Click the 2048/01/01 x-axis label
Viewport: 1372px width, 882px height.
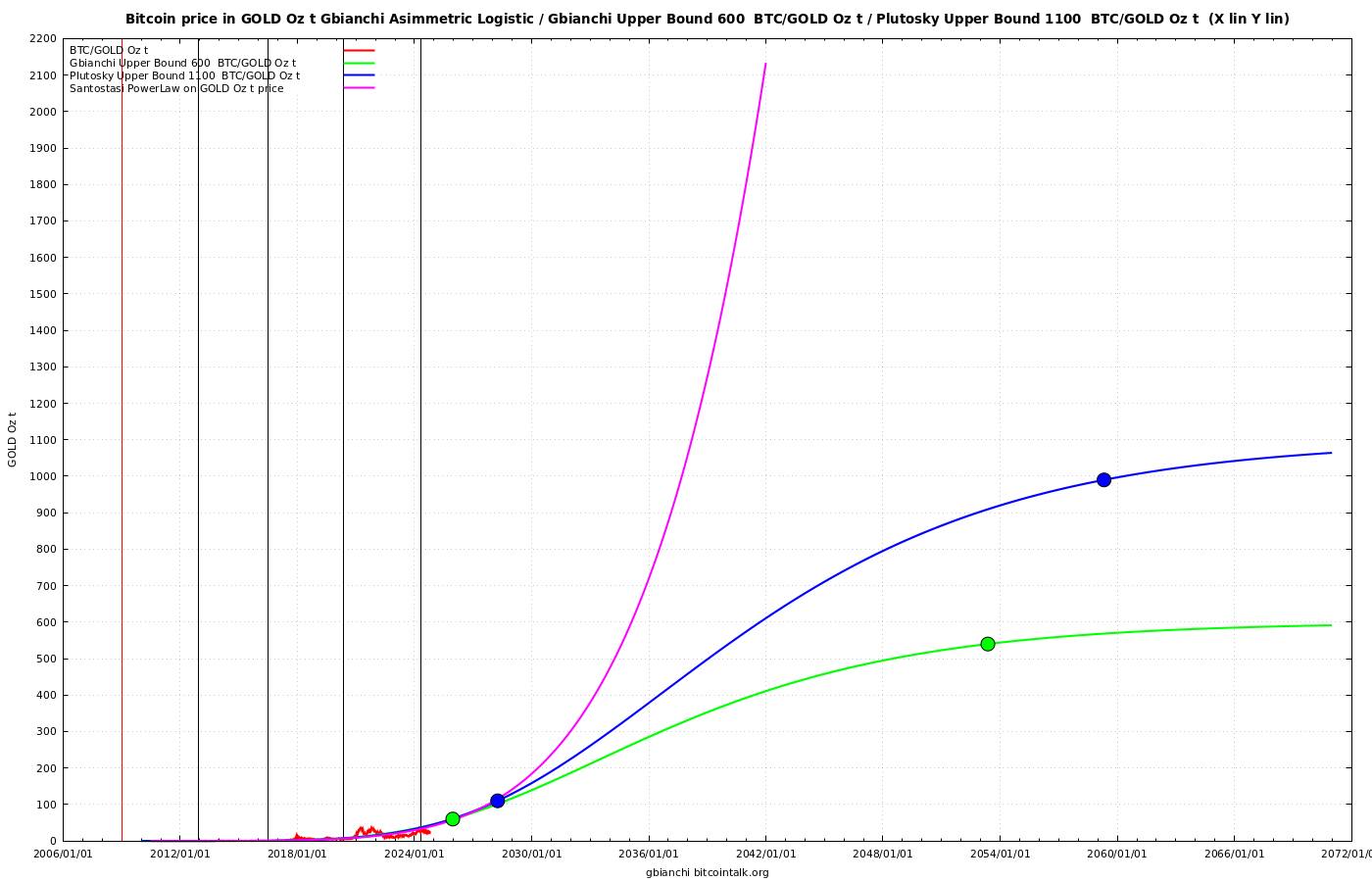pyautogui.click(x=883, y=854)
